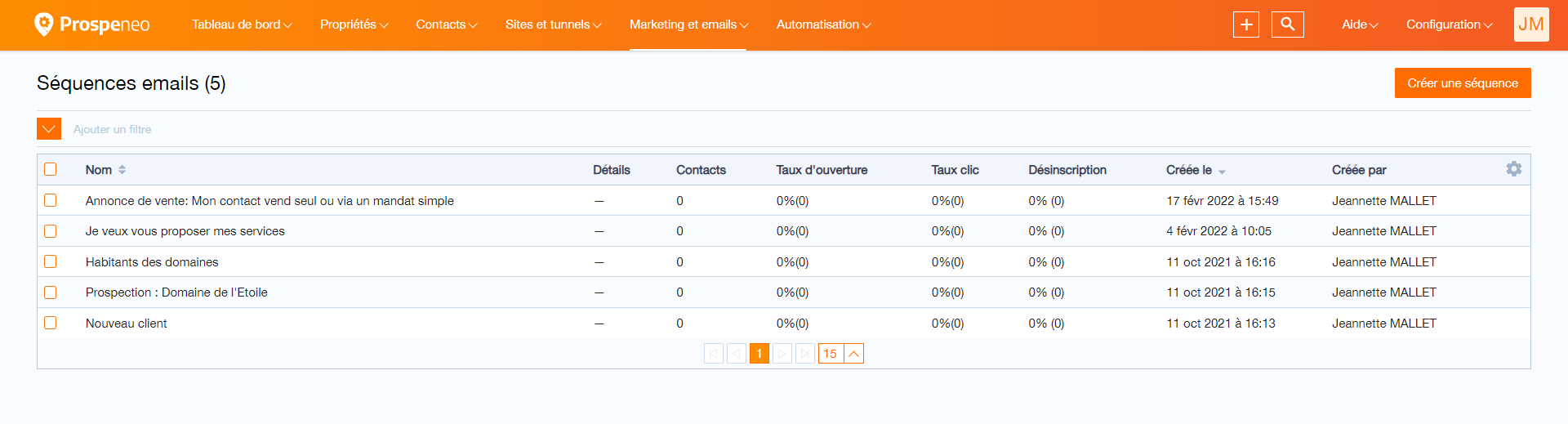The height and width of the screenshot is (424, 1568).
Task: Click date 17 févr 2022 à 15:49
Action: (x=1223, y=201)
